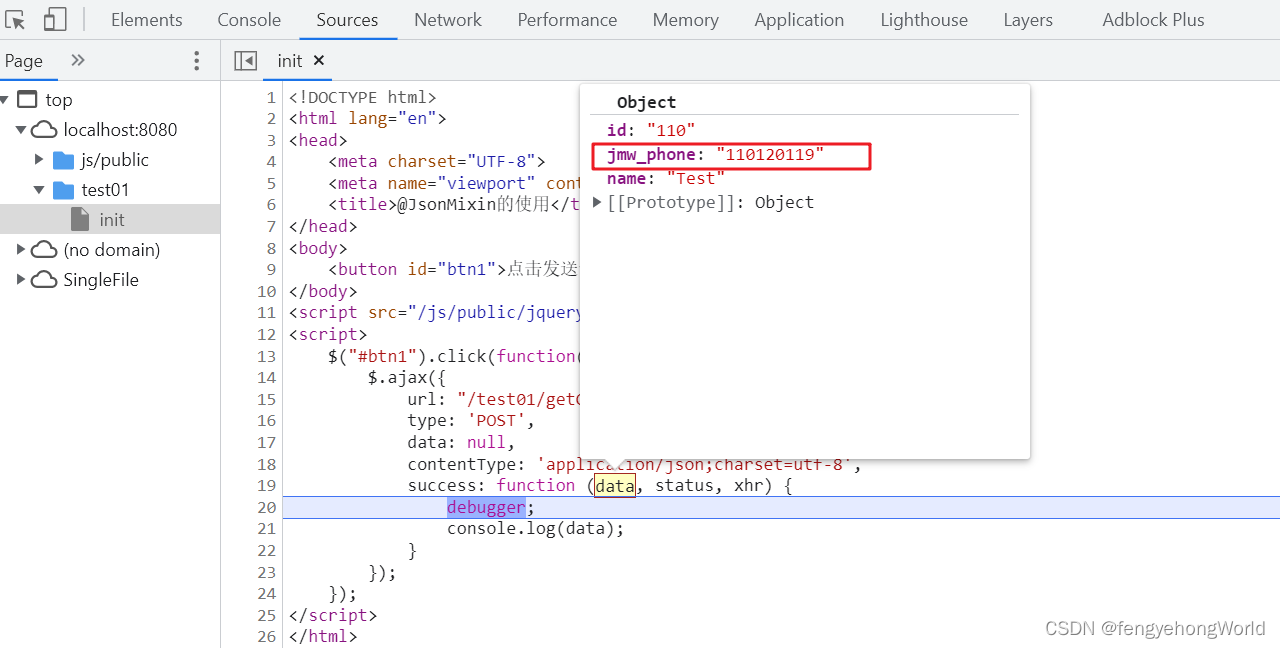Click the top frame icon in sidebar
The width and height of the screenshot is (1280, 648).
tap(28, 99)
